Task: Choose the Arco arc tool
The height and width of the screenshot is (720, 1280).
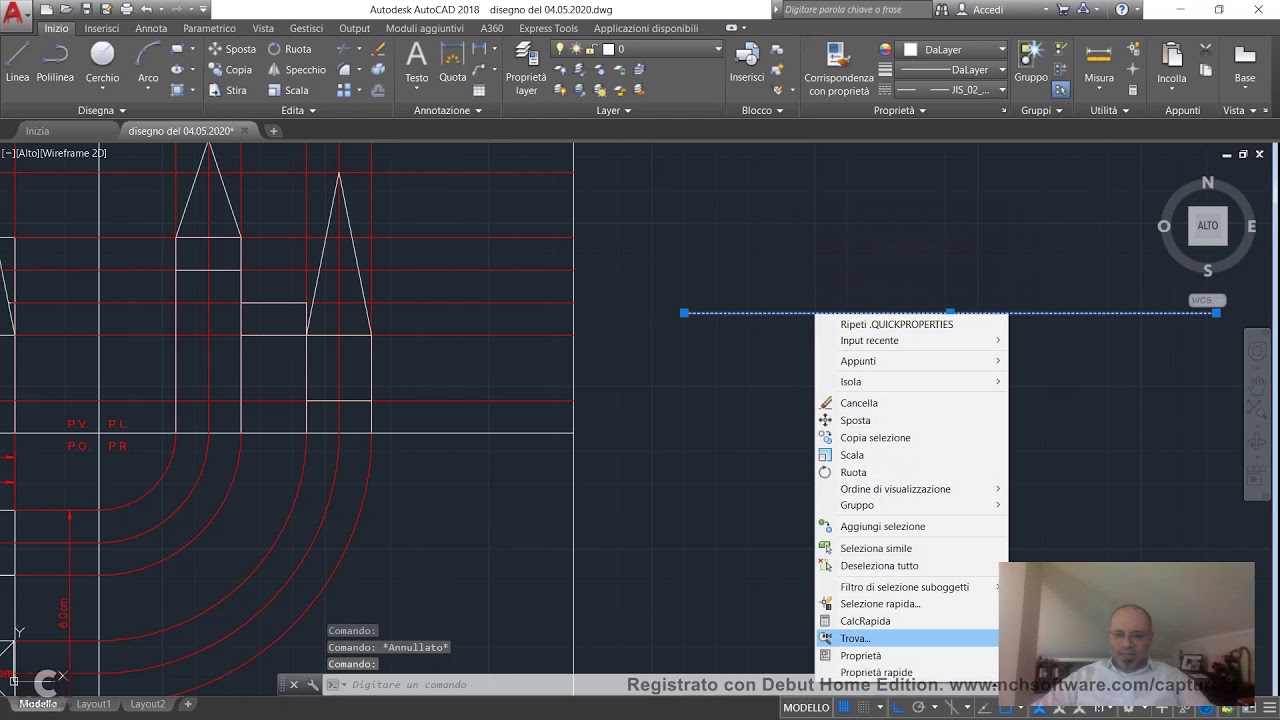Action: click(148, 62)
